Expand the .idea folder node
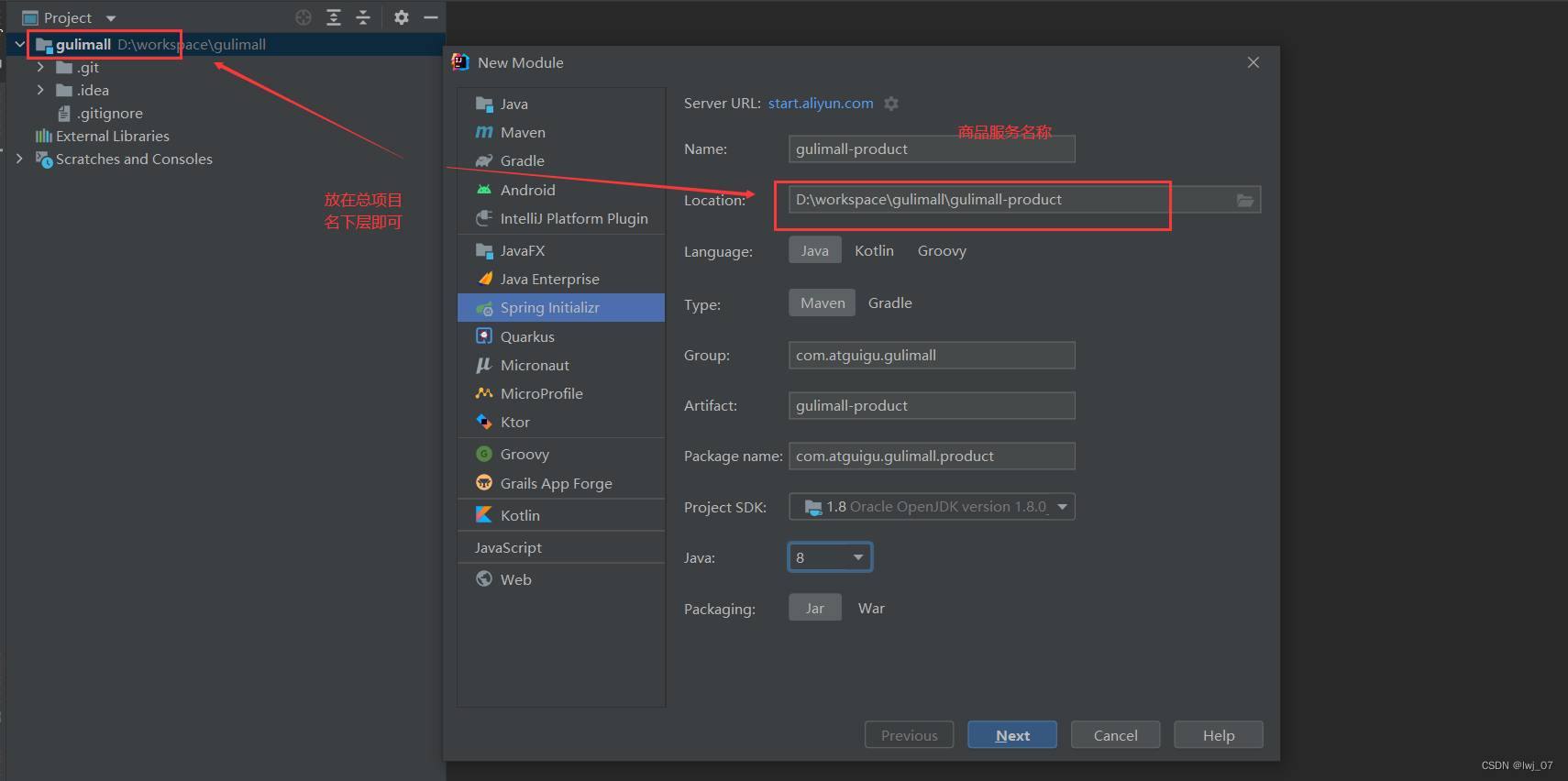 [x=40, y=90]
